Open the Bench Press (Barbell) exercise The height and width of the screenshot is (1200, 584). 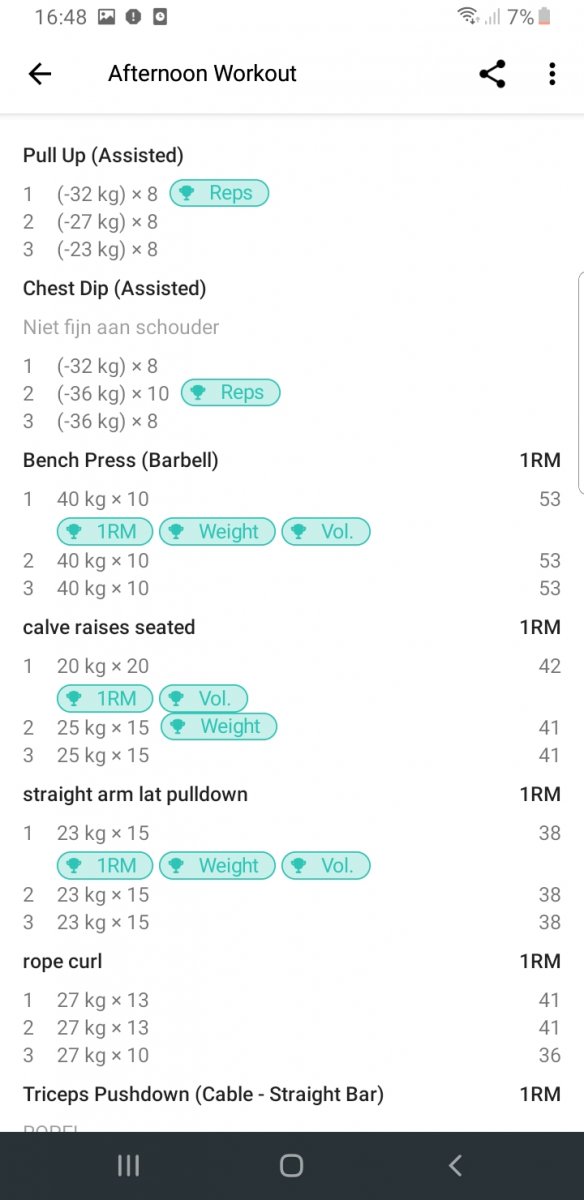tap(120, 460)
